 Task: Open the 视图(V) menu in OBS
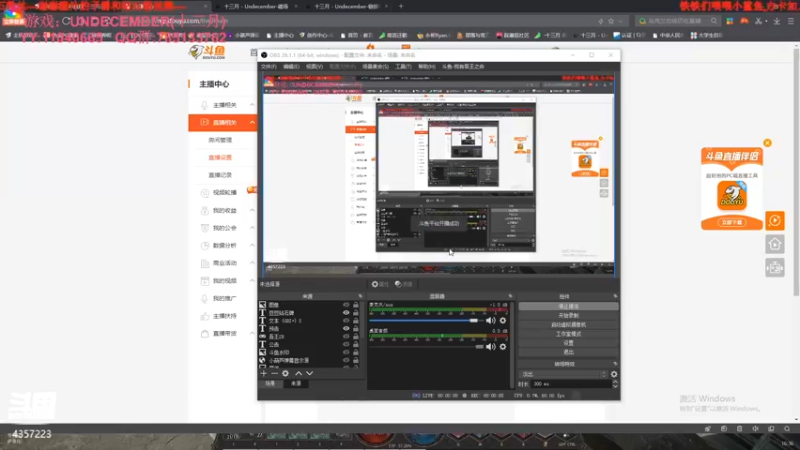tap(314, 66)
